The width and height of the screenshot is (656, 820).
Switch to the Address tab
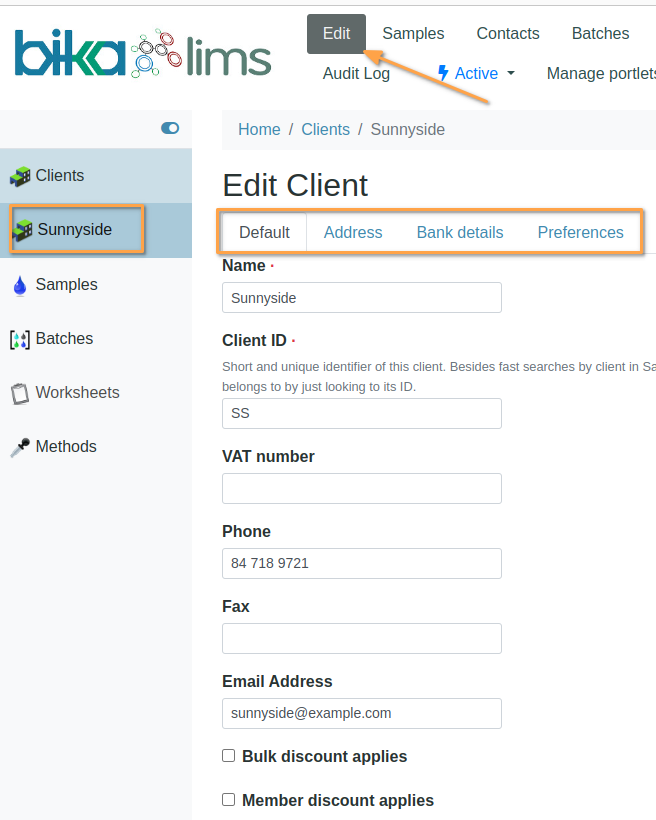coord(353,232)
